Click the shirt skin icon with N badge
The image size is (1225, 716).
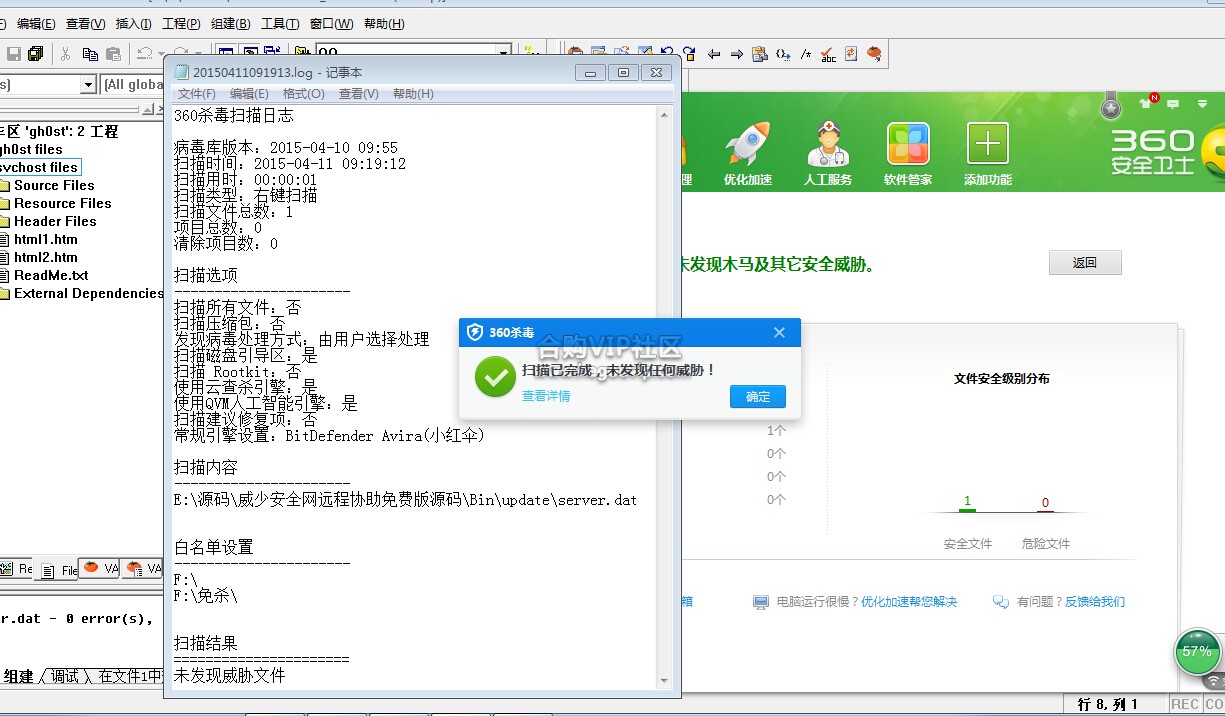[1148, 102]
